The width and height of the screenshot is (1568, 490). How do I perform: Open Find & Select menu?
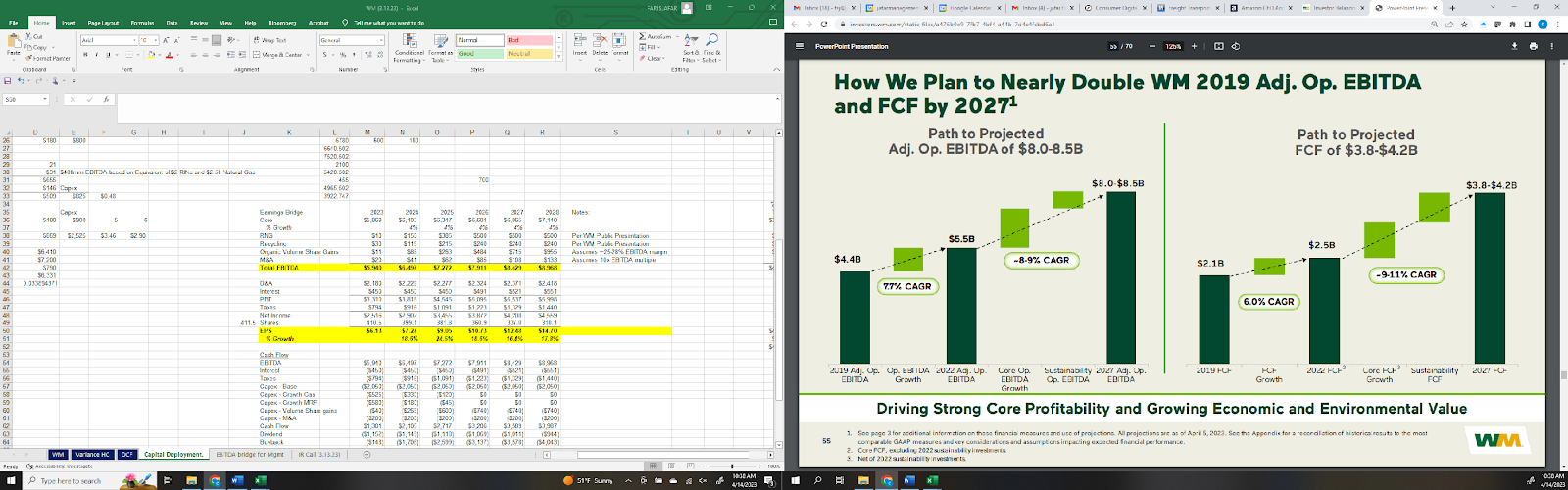711,48
